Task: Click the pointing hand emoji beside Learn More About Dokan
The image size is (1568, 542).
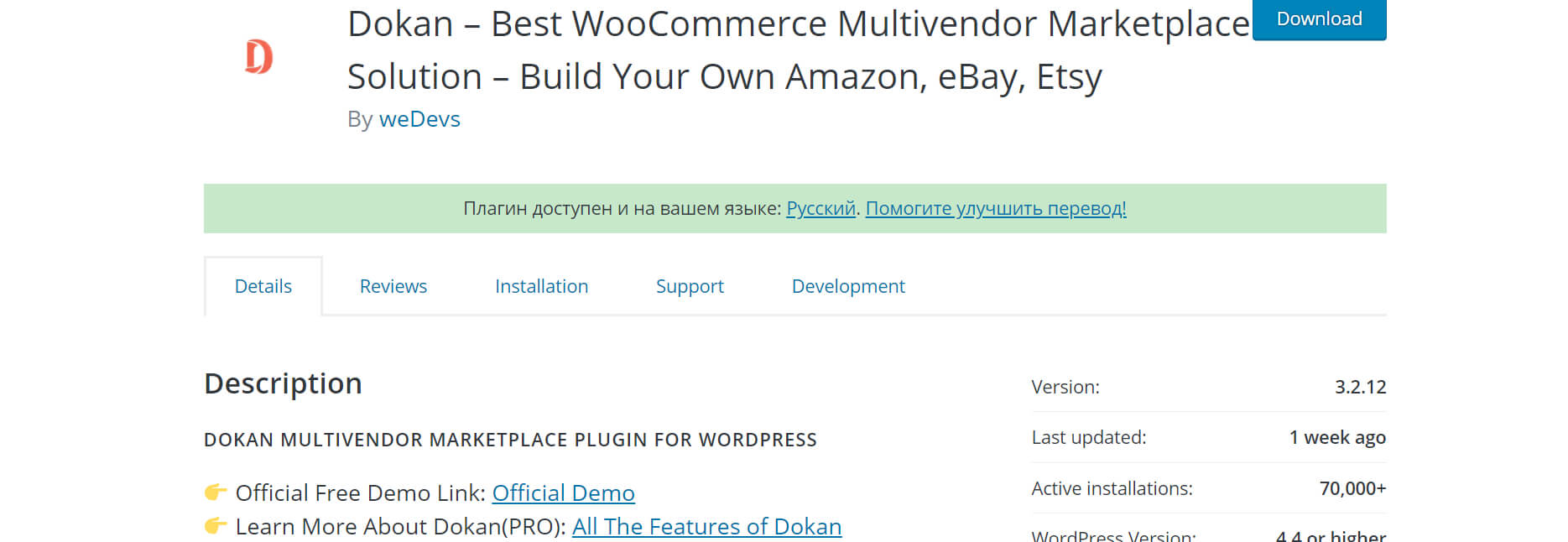Action: pos(216,526)
